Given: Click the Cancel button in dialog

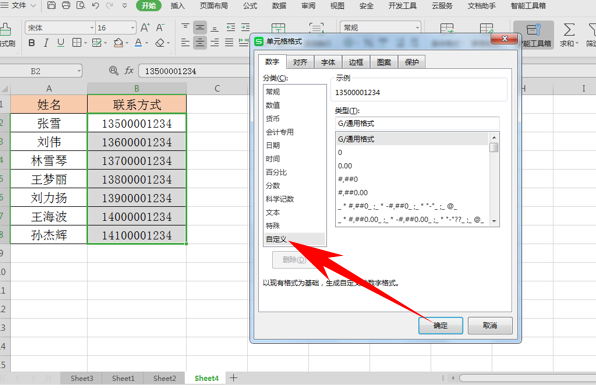Looking at the screenshot, I should coord(490,325).
